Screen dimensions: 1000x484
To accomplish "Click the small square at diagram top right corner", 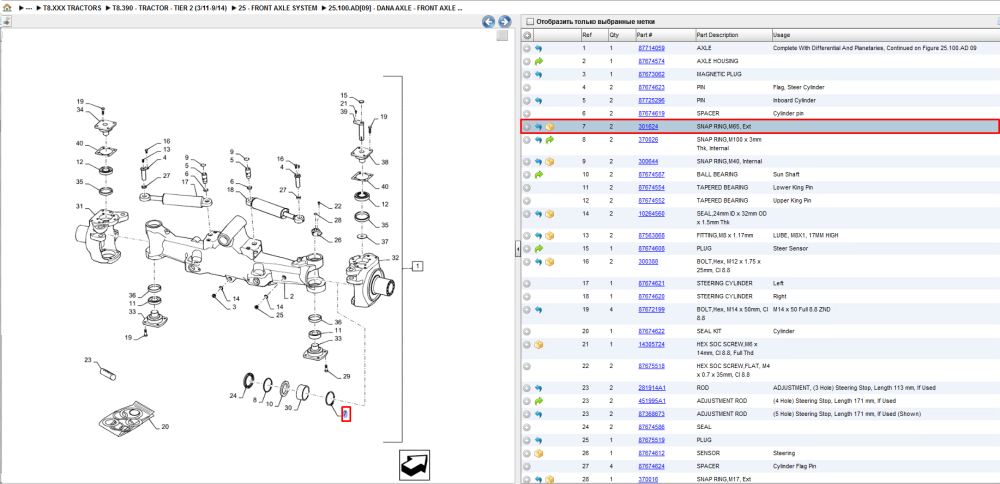I will pyautogui.click(x=502, y=36).
